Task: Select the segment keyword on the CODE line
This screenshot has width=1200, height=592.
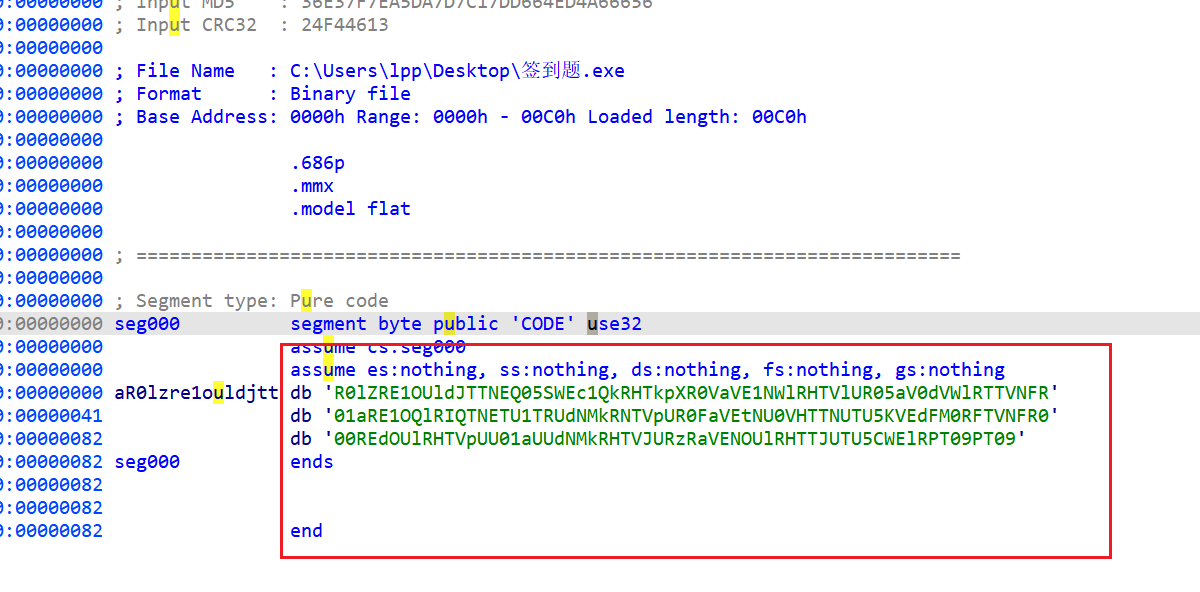Action: pyautogui.click(x=328, y=323)
